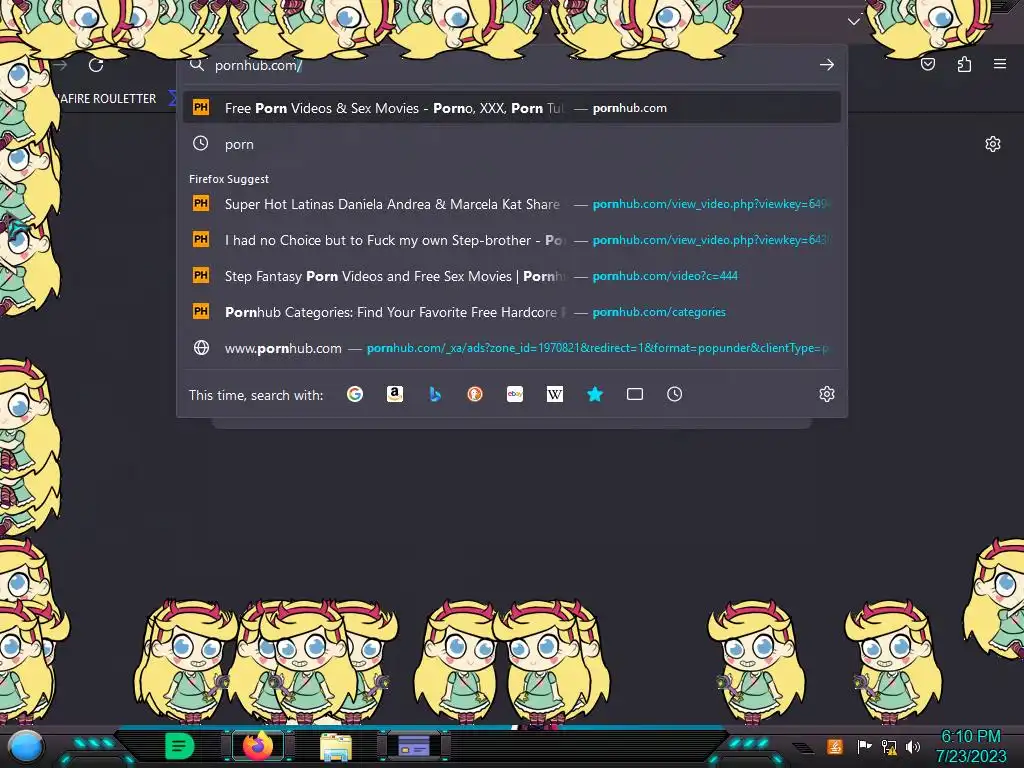Click 'Firefox Suggest' label

229,179
